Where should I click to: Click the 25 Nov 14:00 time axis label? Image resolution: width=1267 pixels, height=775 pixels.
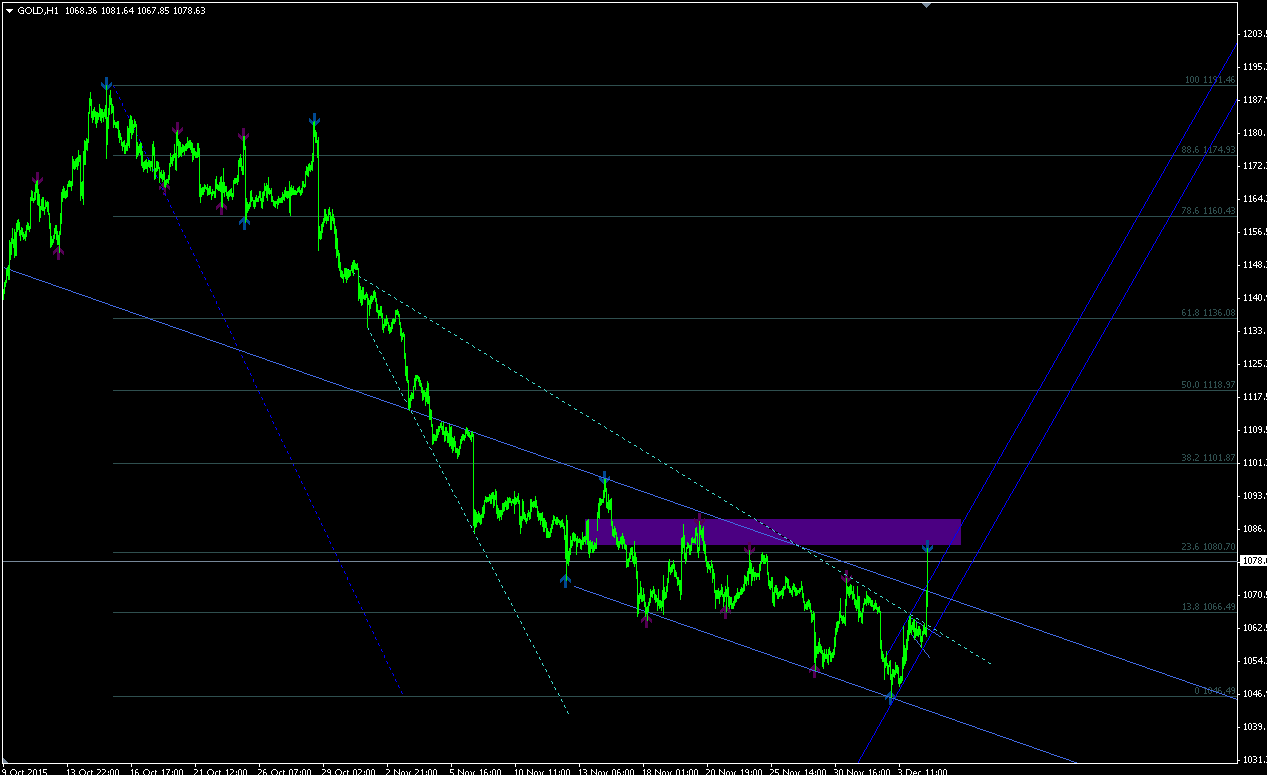[x=799, y=771]
